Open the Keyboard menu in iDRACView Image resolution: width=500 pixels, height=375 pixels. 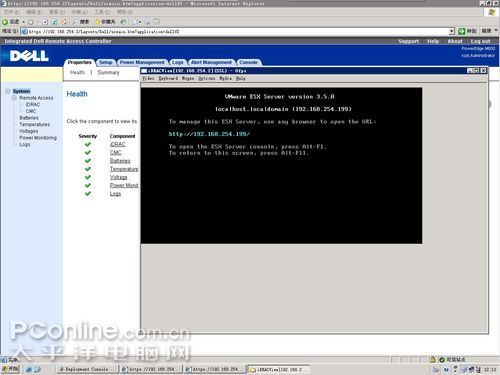point(168,78)
